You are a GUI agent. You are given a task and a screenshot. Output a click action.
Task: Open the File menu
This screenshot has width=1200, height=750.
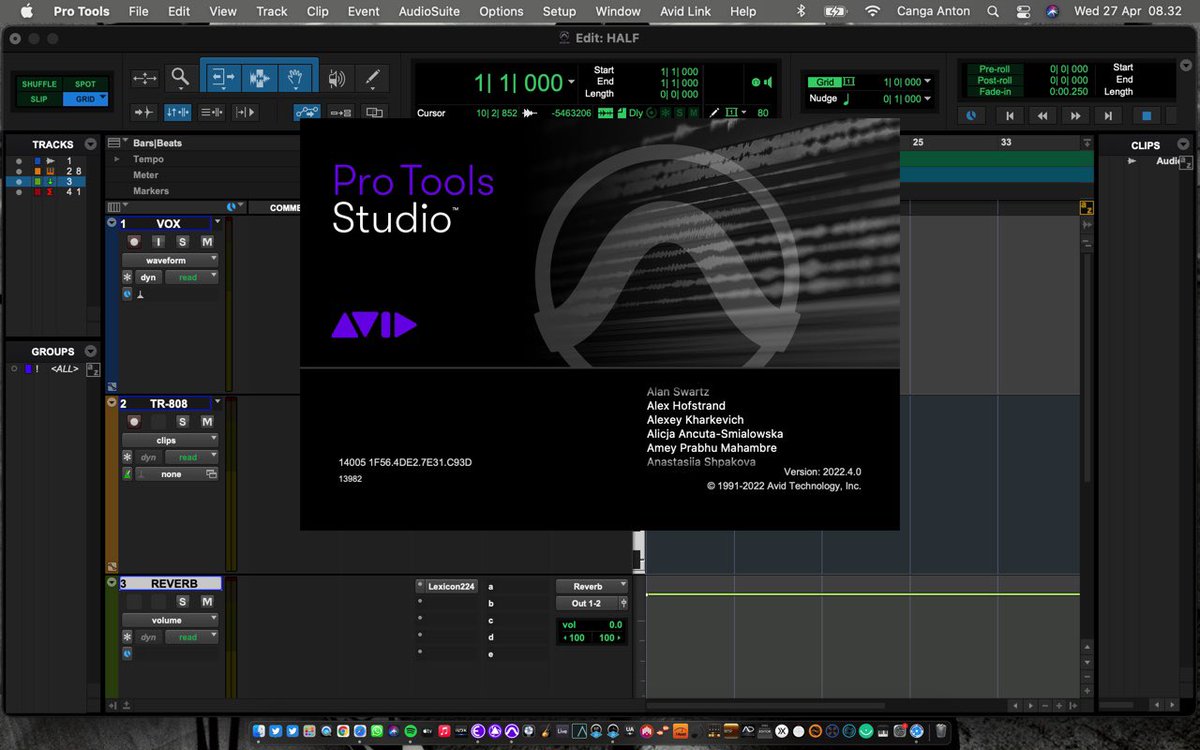click(138, 11)
